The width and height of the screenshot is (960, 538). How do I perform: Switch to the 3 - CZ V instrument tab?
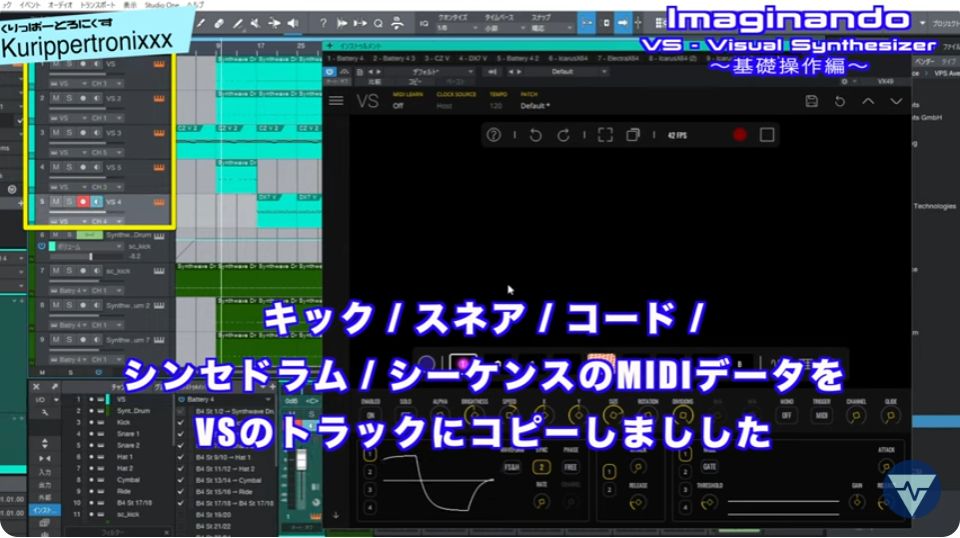pyautogui.click(x=437, y=59)
